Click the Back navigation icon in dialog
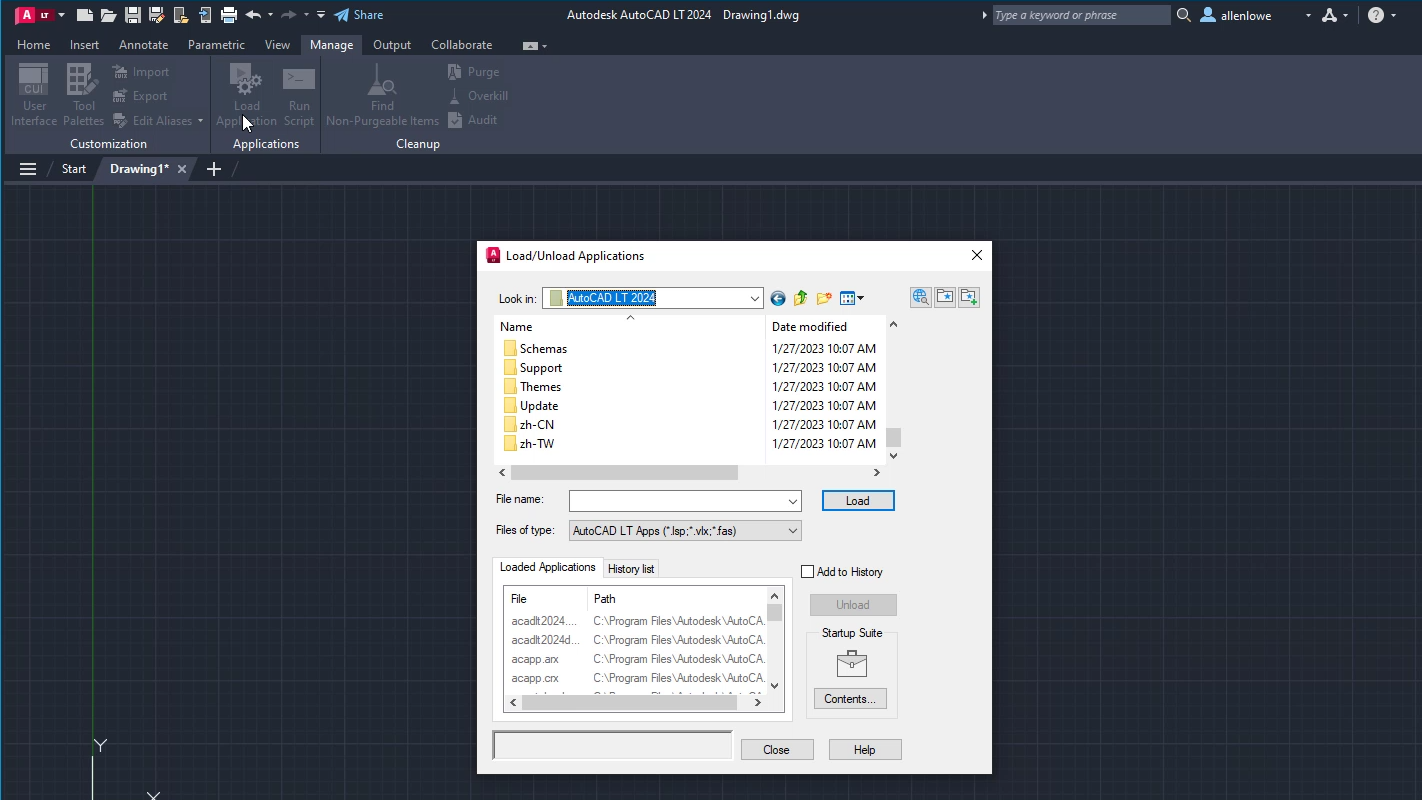1422x800 pixels. (777, 297)
